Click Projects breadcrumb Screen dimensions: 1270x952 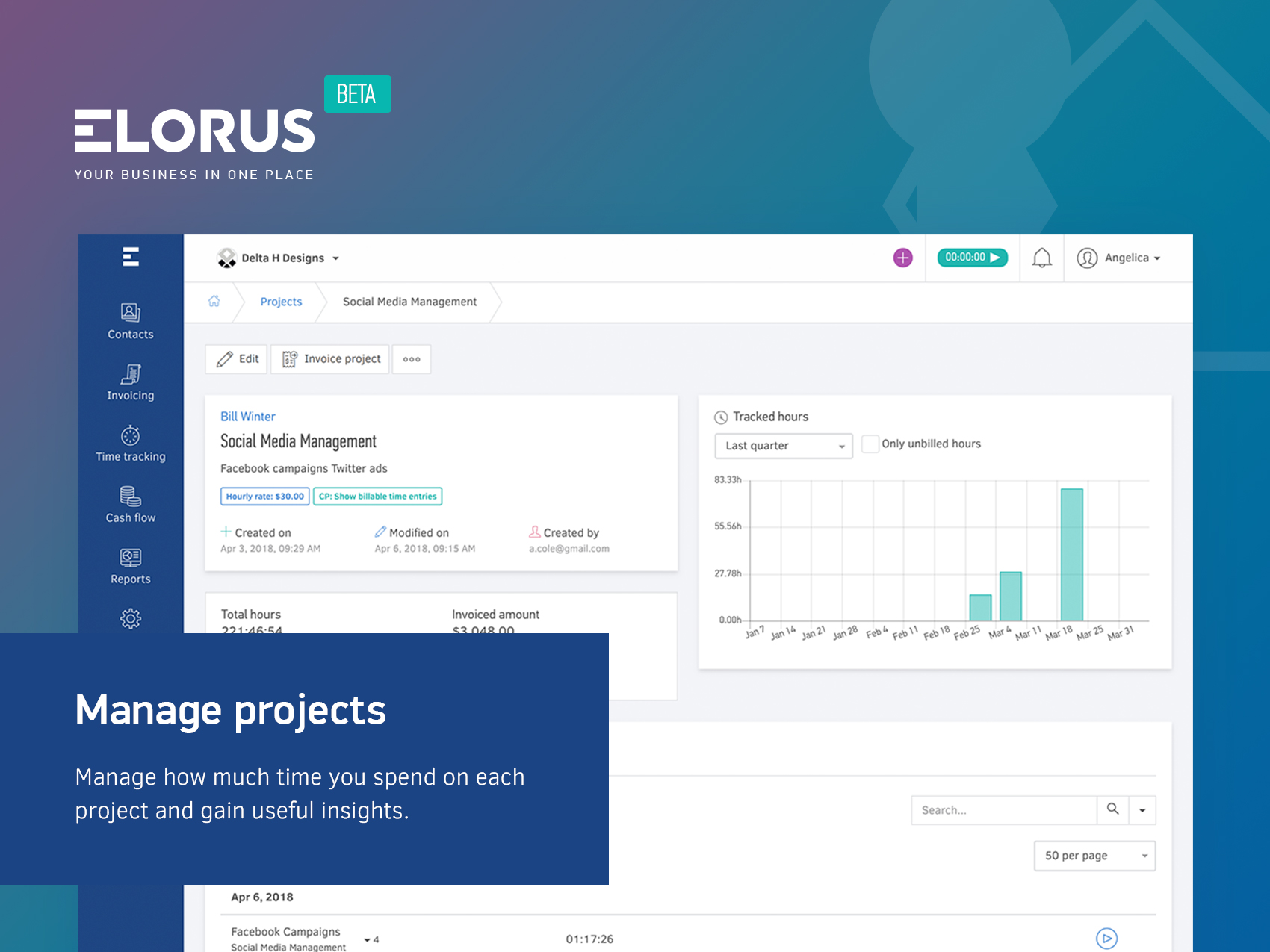click(281, 302)
